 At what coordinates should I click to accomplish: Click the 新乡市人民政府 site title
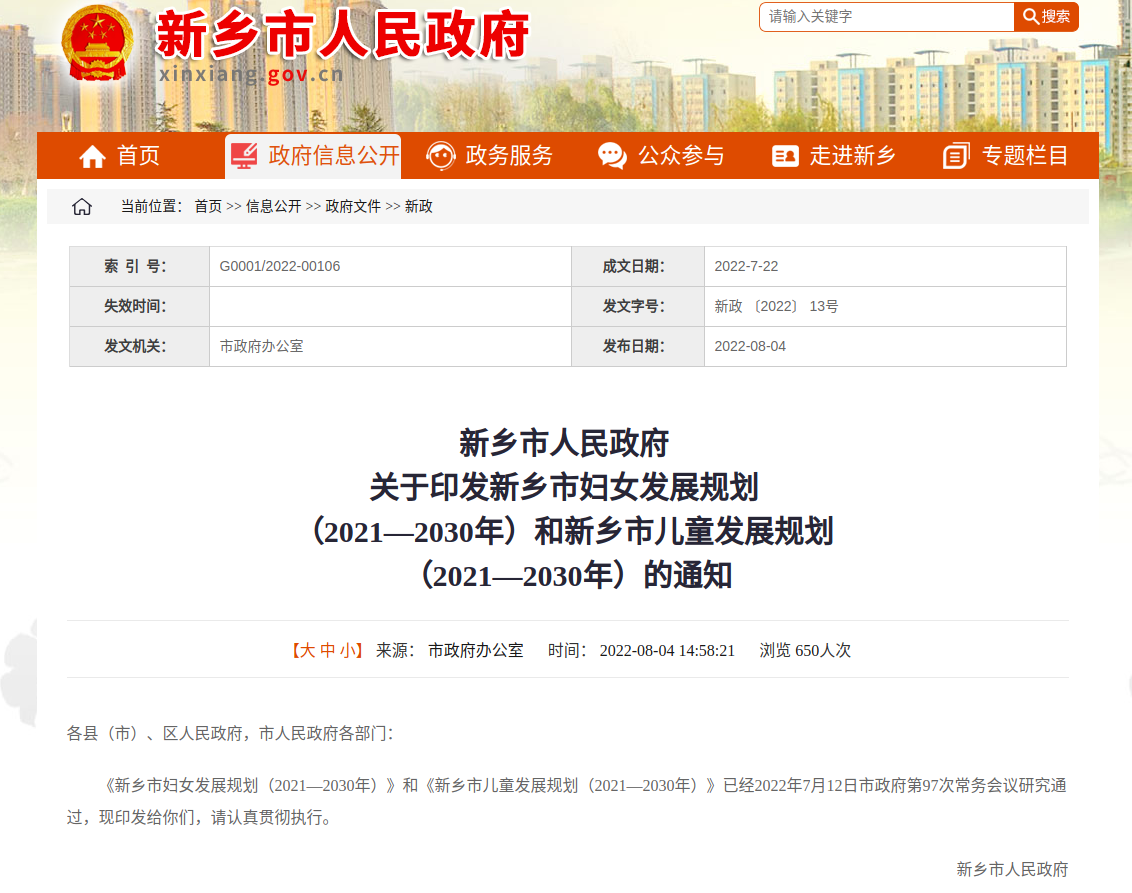pos(343,35)
